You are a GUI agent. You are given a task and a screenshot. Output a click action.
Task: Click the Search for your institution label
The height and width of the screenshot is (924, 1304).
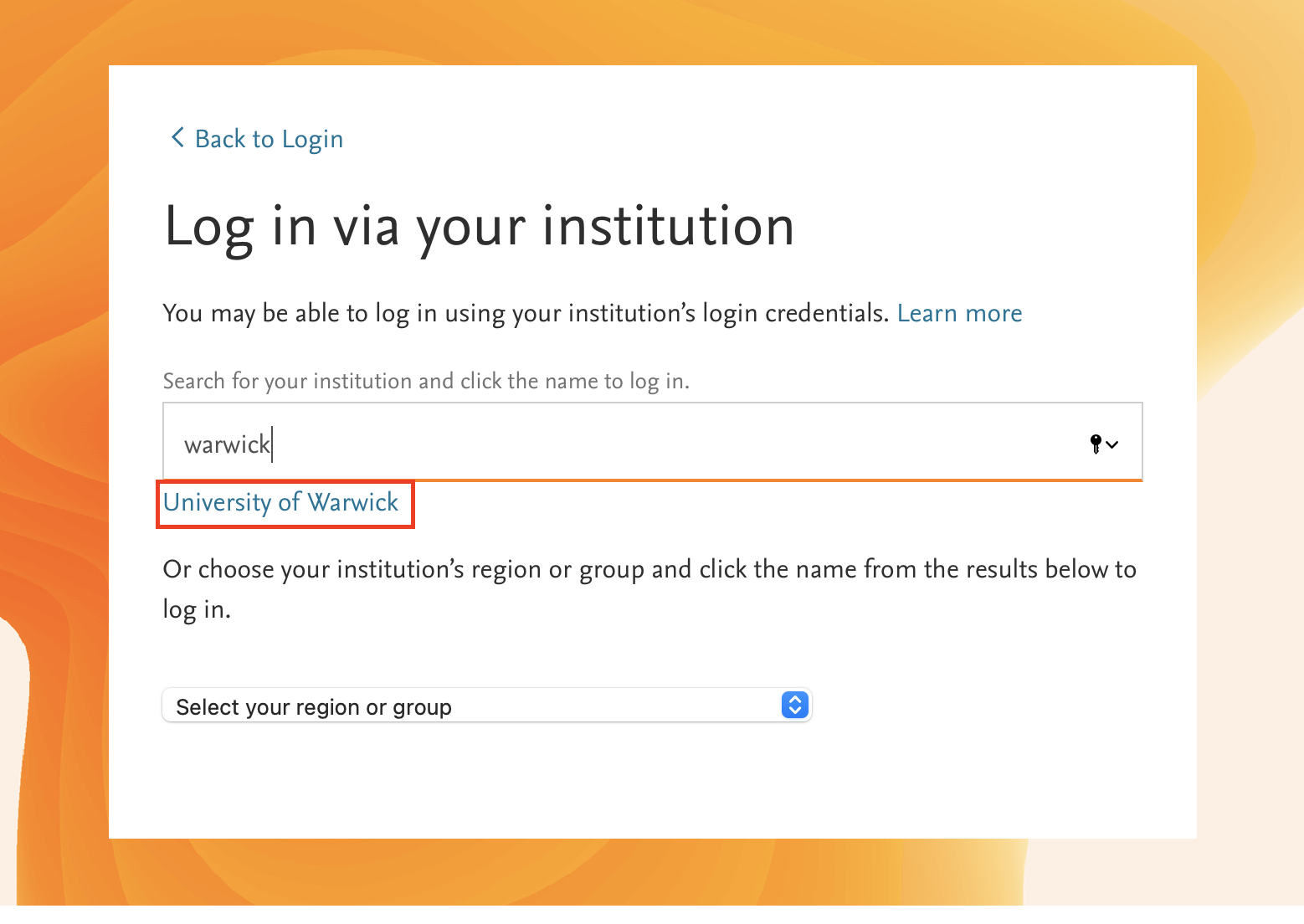point(425,382)
